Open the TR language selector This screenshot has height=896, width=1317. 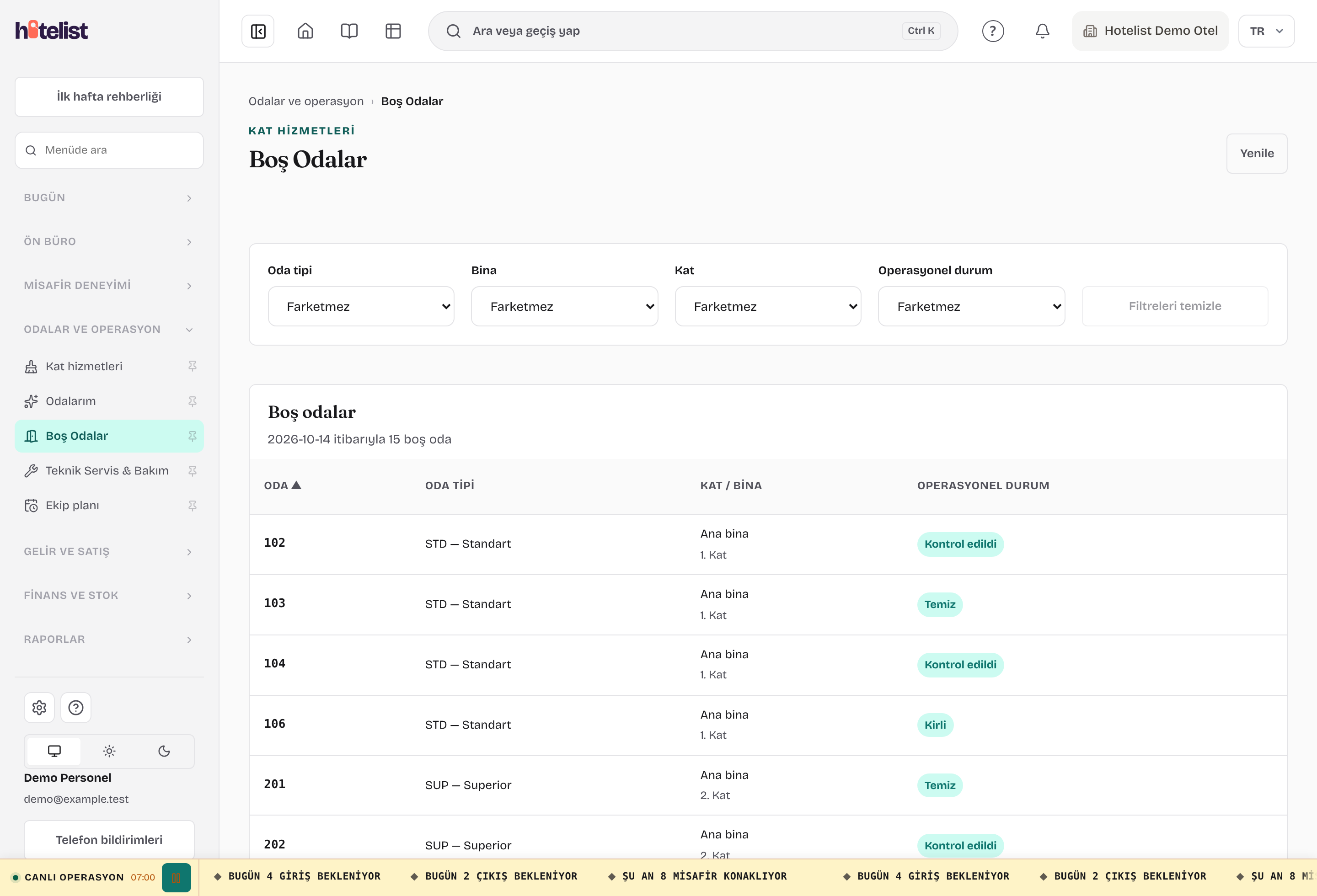(x=1266, y=31)
